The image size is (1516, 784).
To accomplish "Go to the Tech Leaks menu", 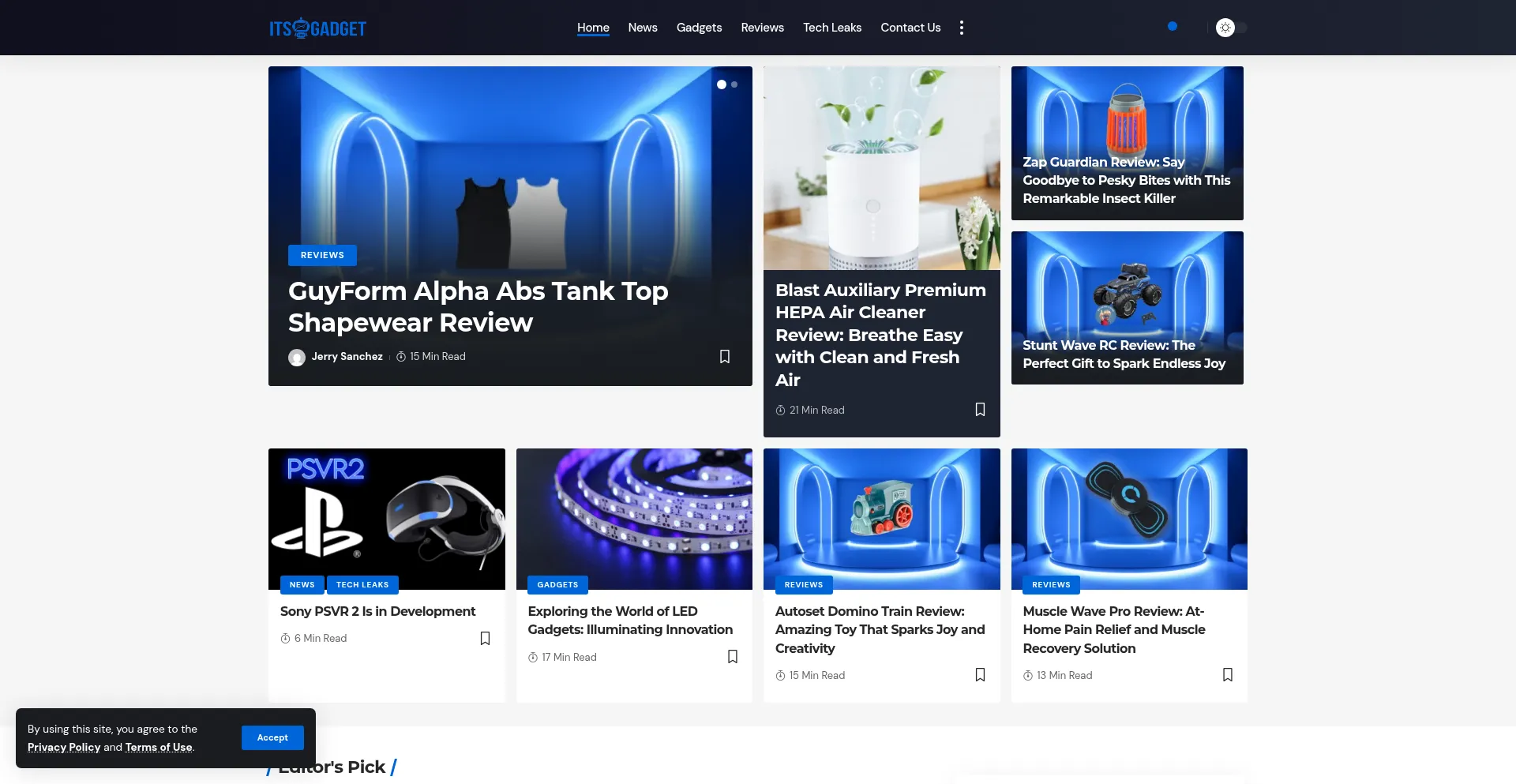I will click(x=831, y=28).
